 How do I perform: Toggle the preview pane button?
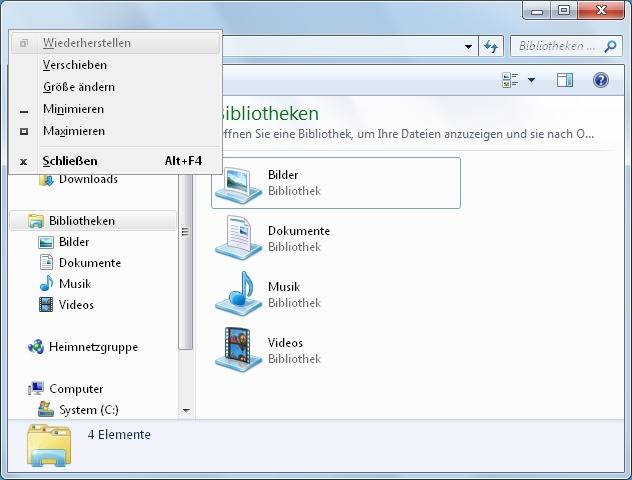click(x=565, y=80)
